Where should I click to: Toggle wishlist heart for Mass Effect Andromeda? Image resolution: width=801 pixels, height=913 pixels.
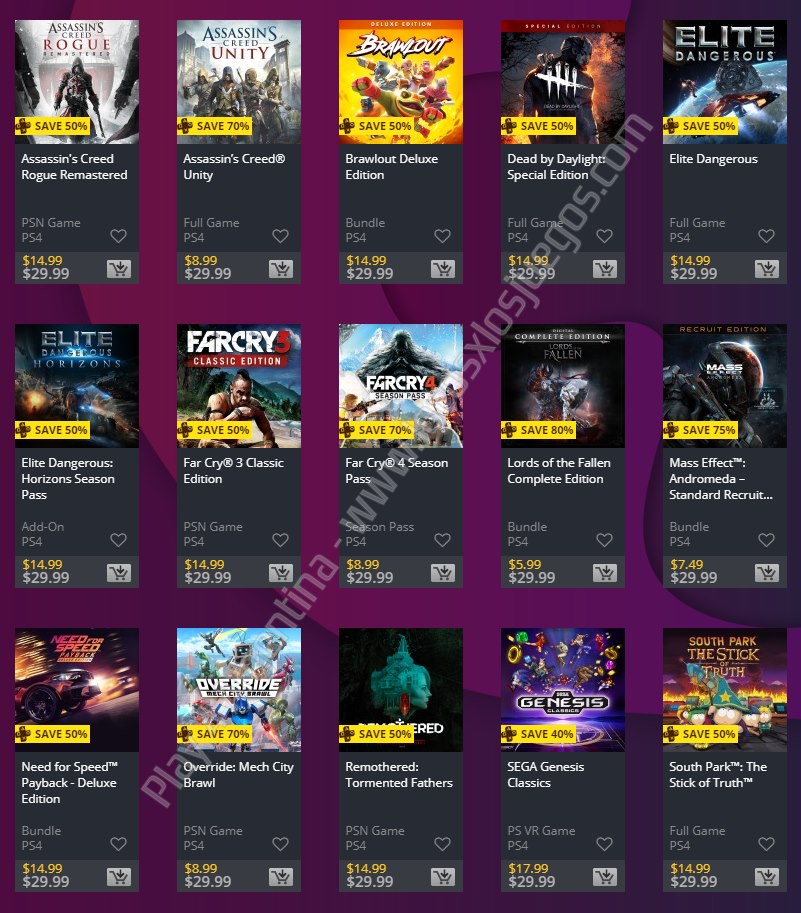(767, 540)
